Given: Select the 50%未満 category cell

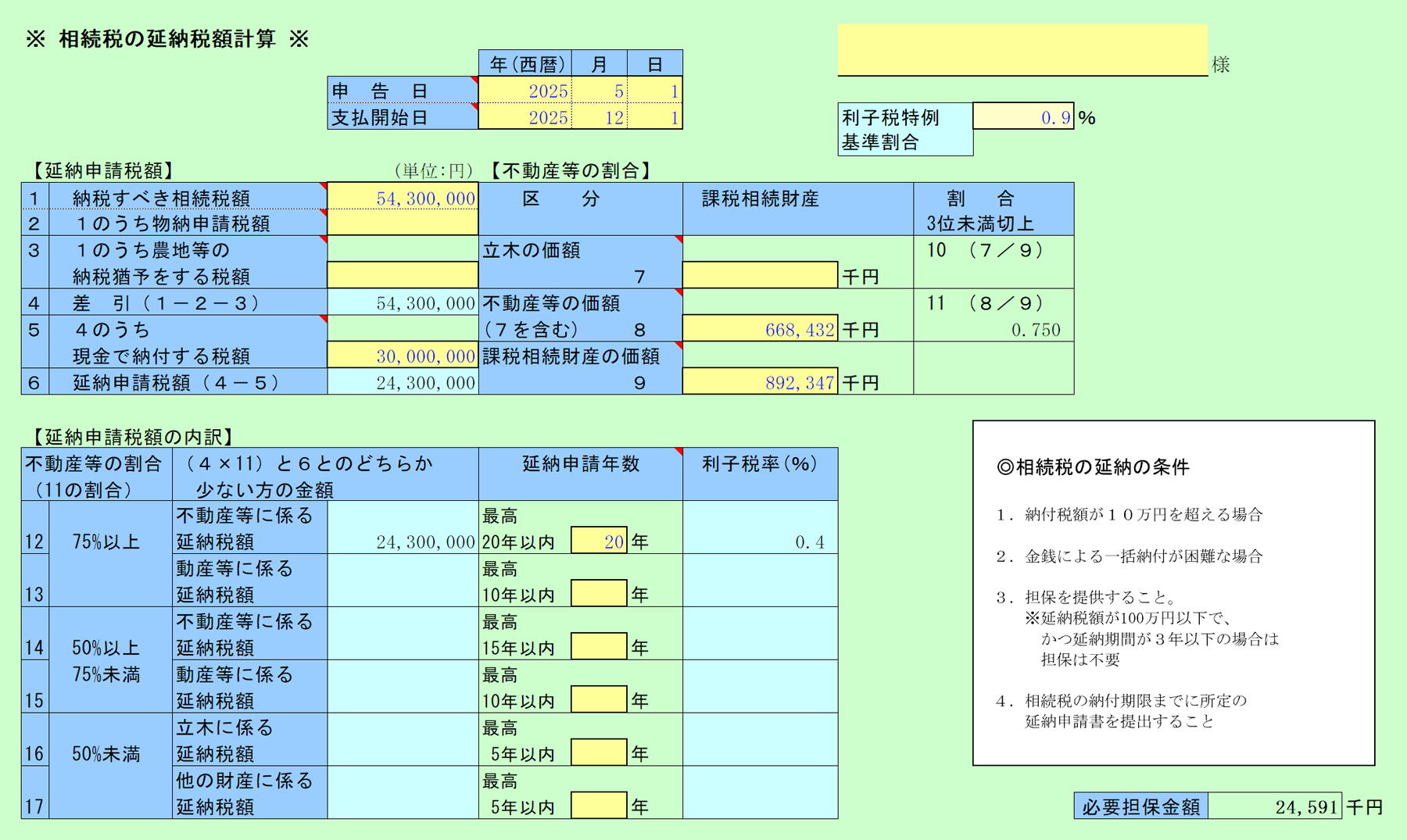Looking at the screenshot, I should [109, 766].
